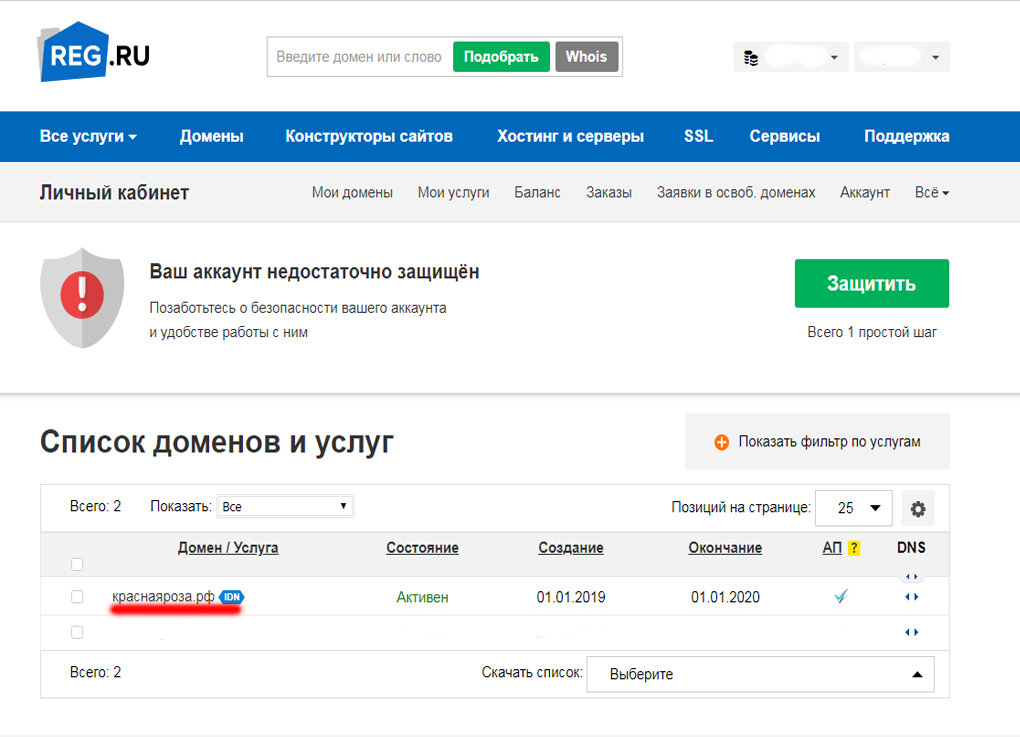Check the box for the second domain row
This screenshot has width=1020, height=737.
point(77,632)
